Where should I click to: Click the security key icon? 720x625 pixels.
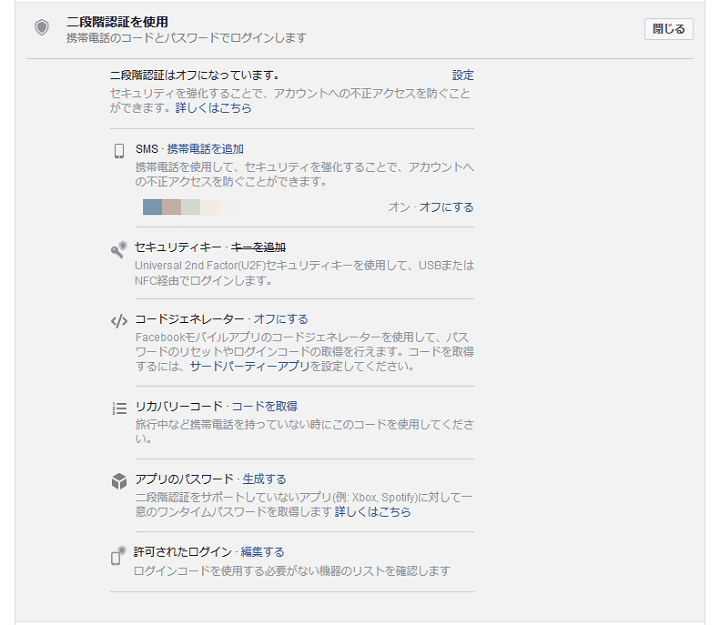[118, 249]
